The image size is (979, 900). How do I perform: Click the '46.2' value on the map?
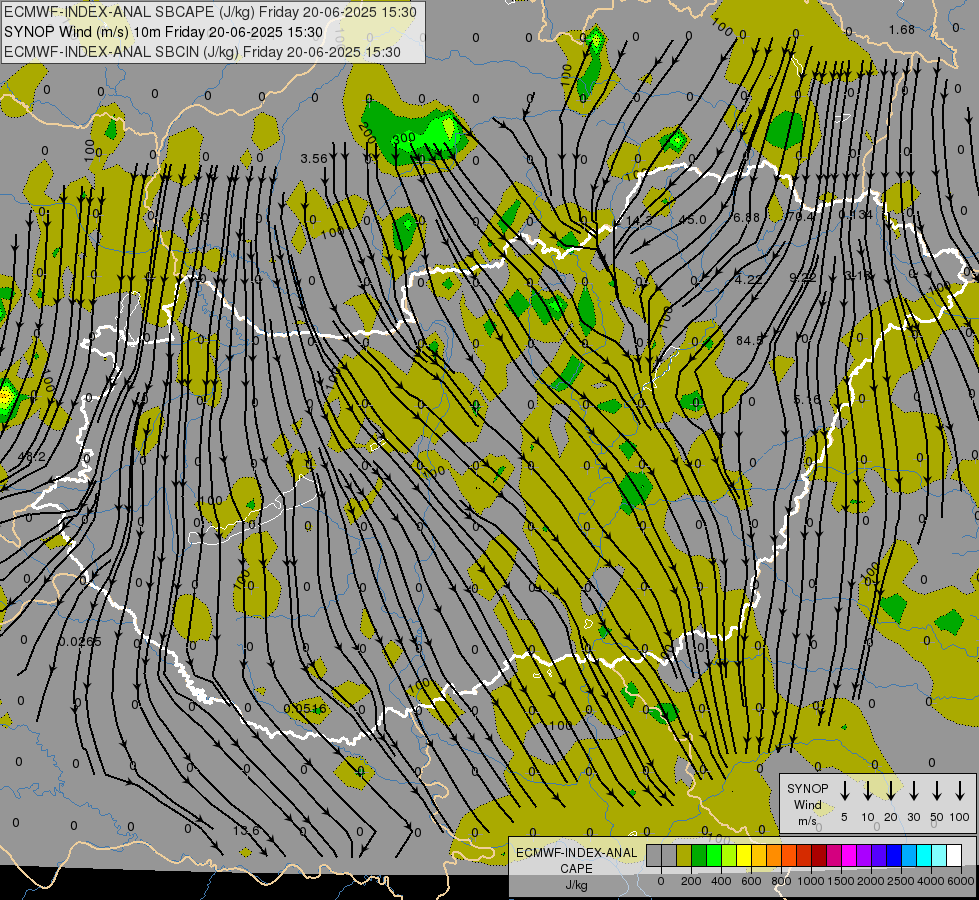32,457
